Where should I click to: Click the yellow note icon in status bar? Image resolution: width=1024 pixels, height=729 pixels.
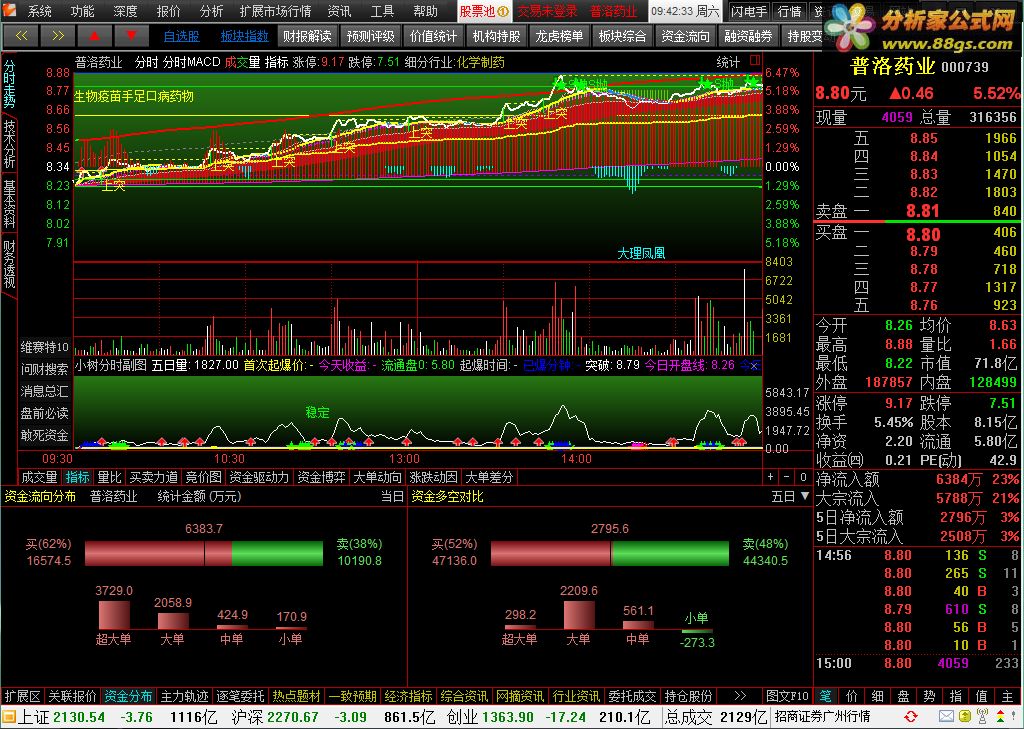964,717
